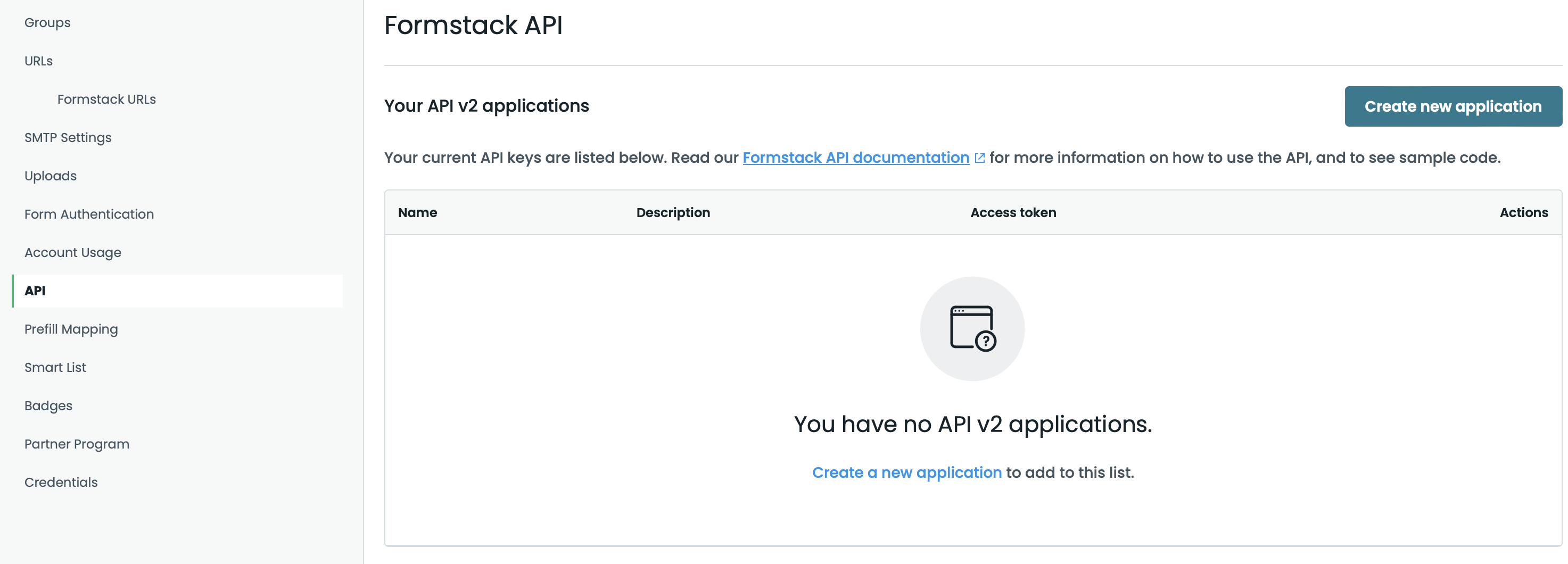Go to Form Authentication settings
This screenshot has height=564, width=1568.
[89, 213]
